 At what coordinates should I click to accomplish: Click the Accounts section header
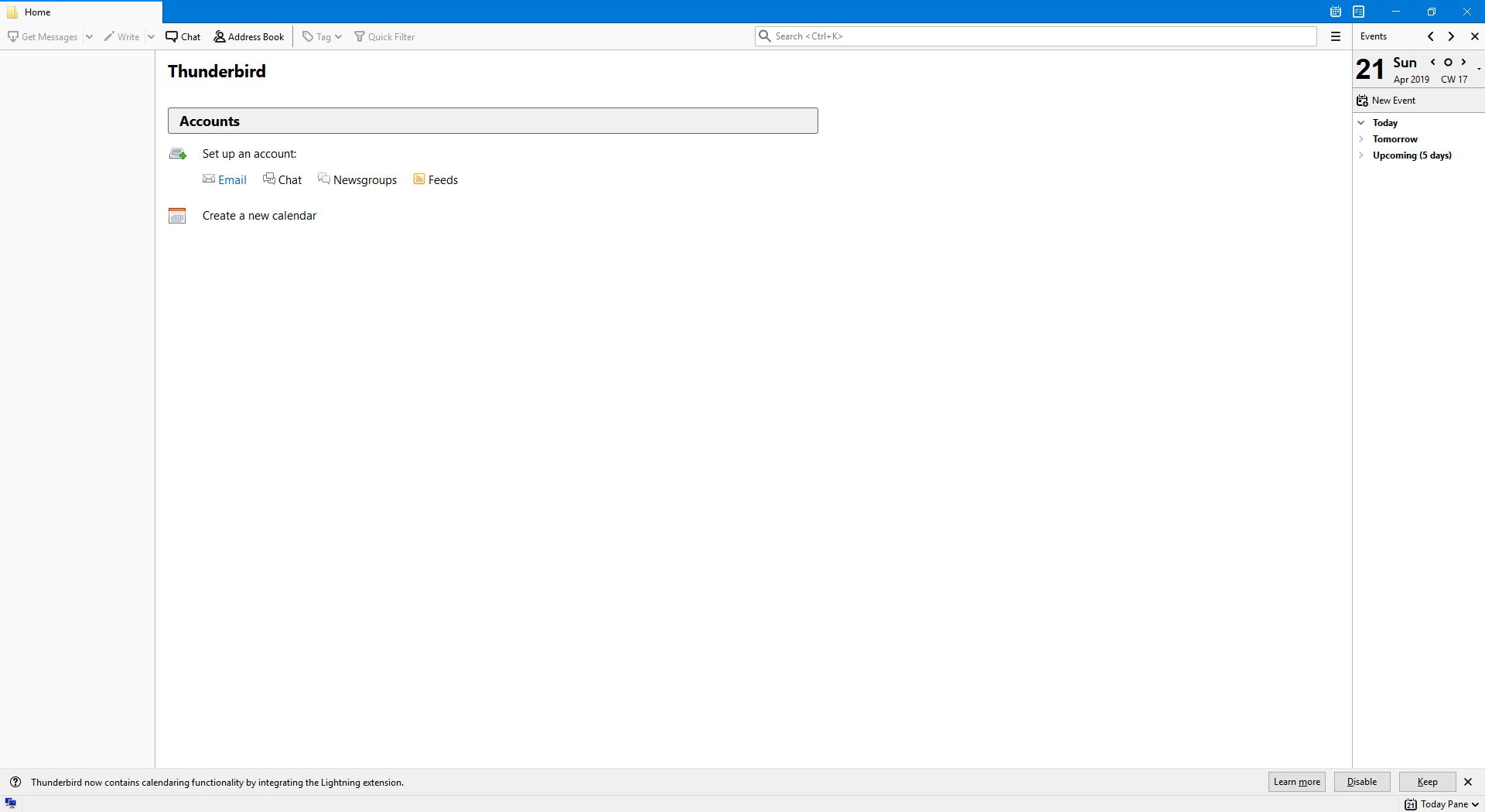493,121
